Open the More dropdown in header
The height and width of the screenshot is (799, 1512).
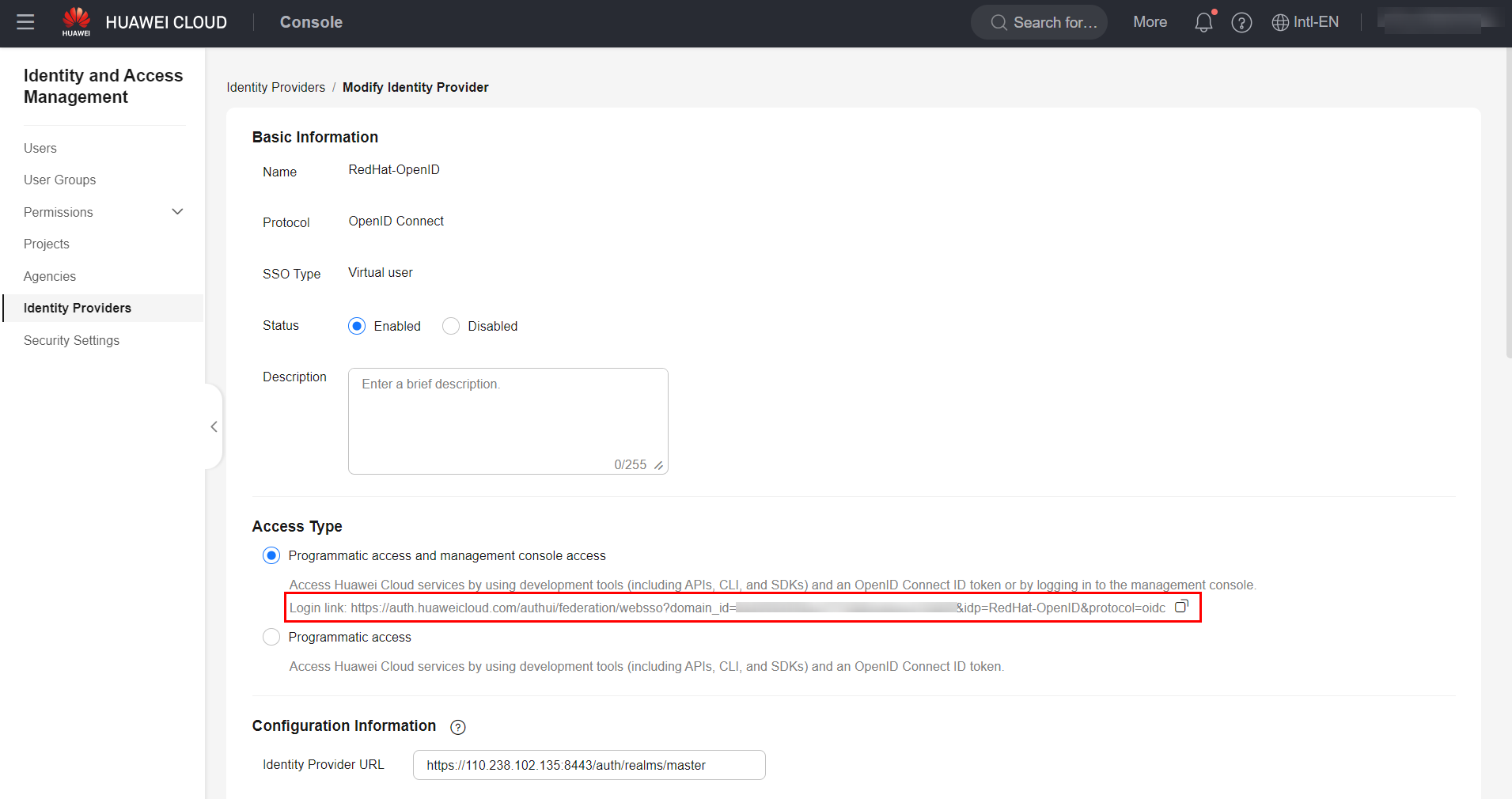point(1150,22)
